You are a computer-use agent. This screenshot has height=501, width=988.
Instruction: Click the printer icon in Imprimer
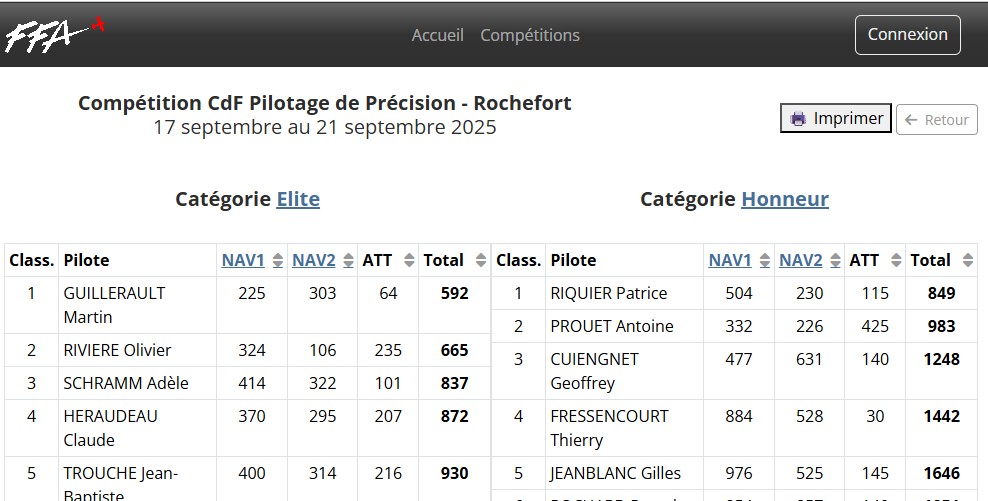[798, 119]
